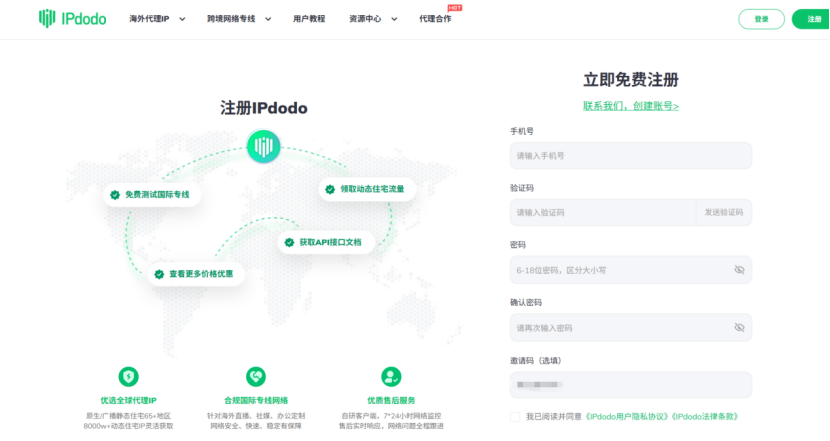Click checkmark icon beside 获取API接口文档

[289, 242]
